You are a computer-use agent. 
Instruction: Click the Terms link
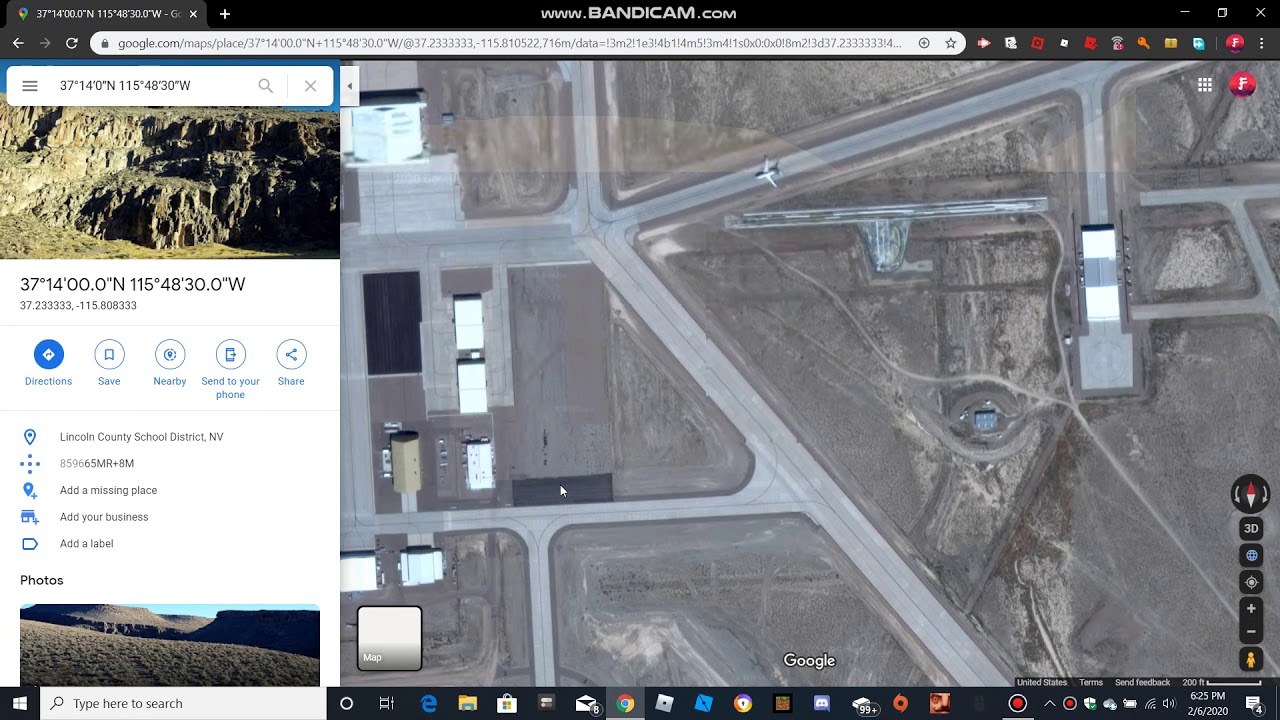[1091, 682]
